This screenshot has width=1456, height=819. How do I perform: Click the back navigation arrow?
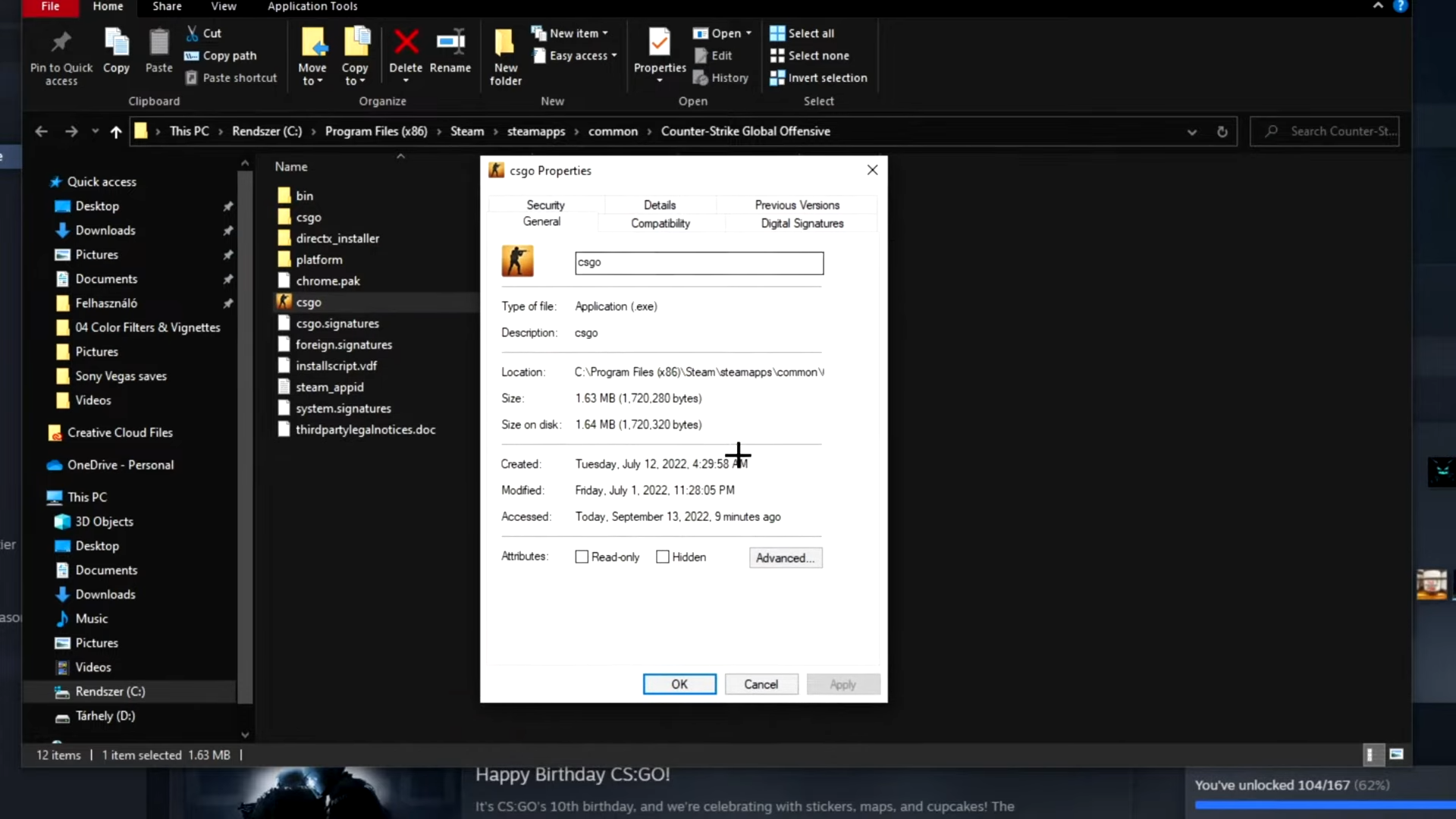pos(42,131)
